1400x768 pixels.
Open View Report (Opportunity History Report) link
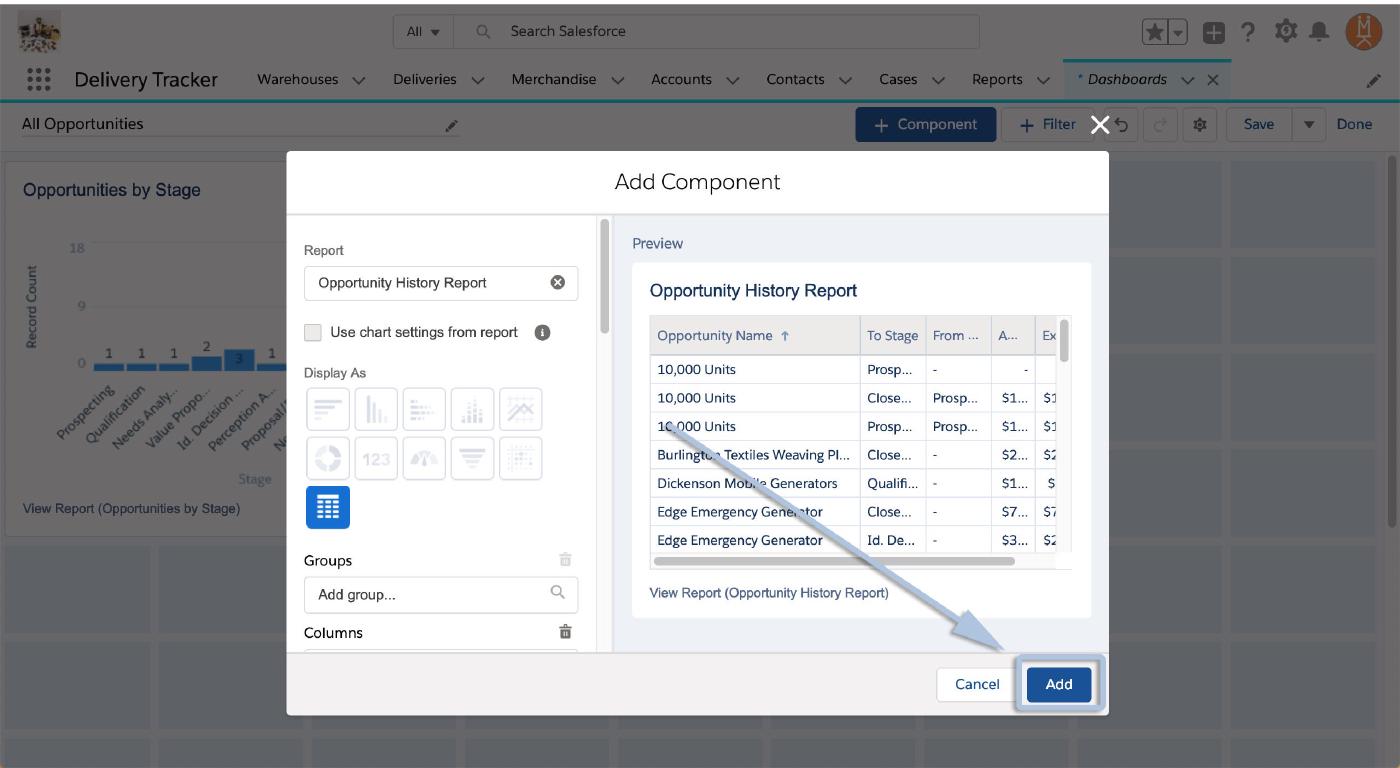pyautogui.click(x=769, y=593)
